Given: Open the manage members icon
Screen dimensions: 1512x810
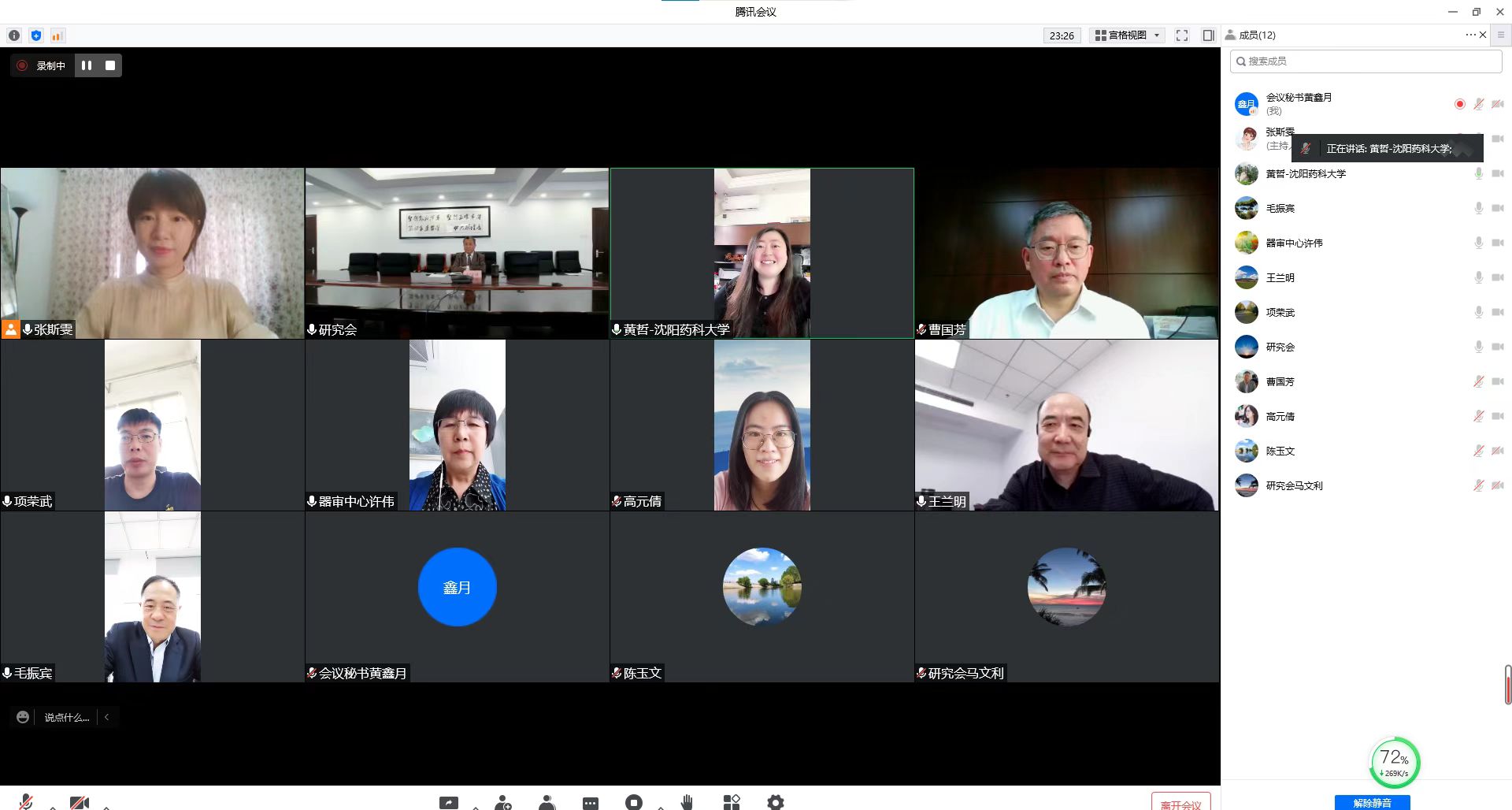Looking at the screenshot, I should [x=547, y=802].
